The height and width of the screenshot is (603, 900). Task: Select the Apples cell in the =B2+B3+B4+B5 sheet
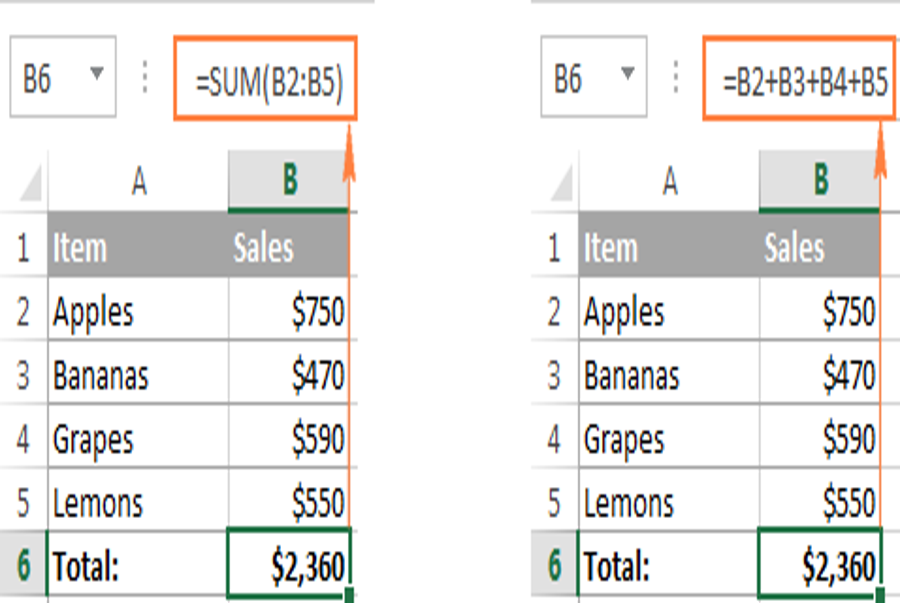point(668,312)
